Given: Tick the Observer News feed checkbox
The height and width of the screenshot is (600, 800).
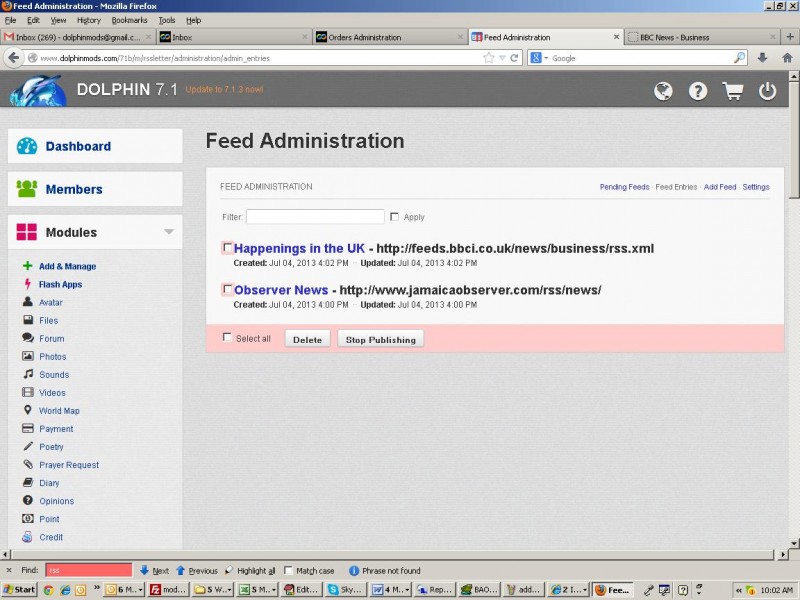Looking at the screenshot, I should click(228, 289).
